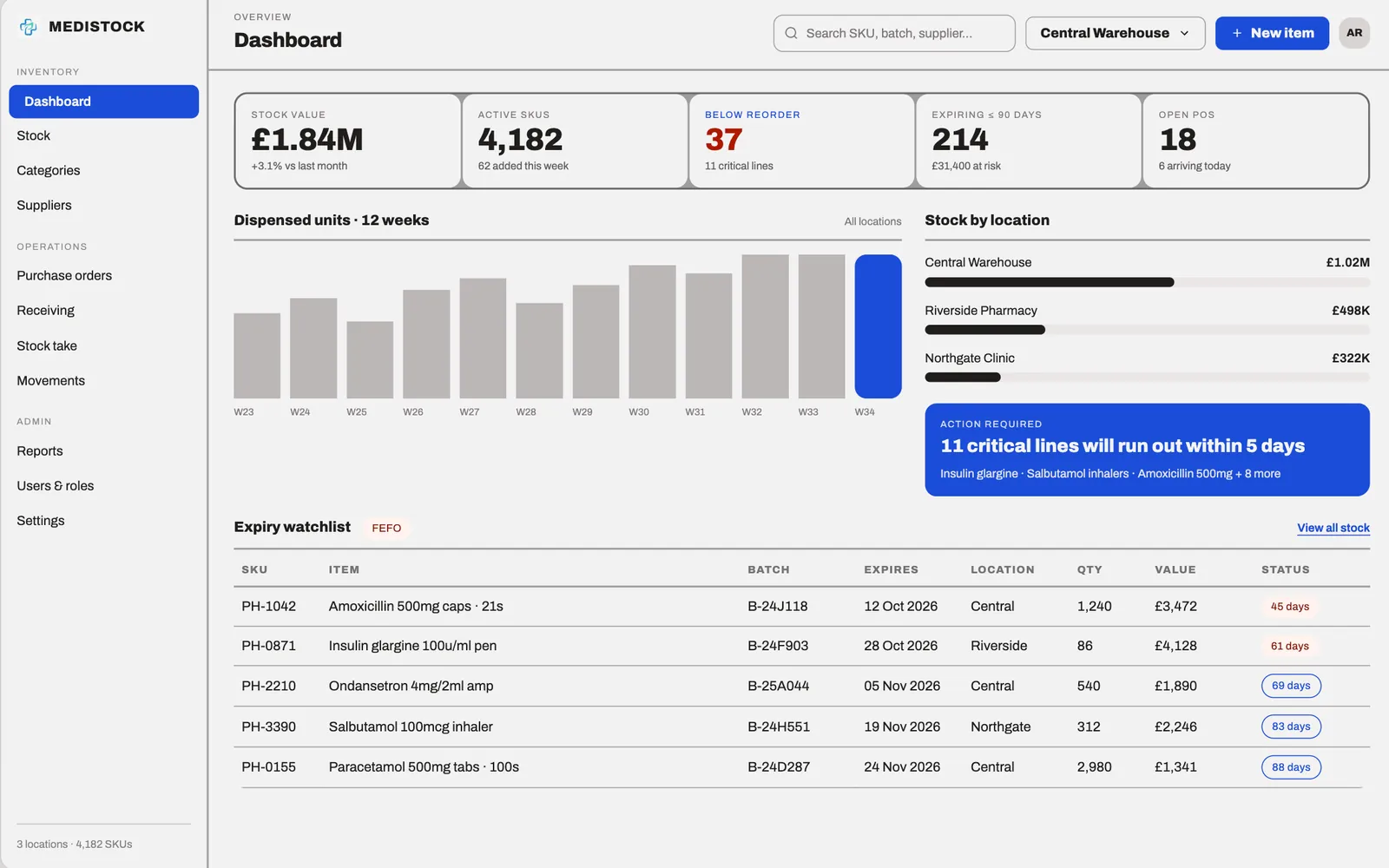Open the Below Reorder summary card
1389x868 pixels.
click(x=801, y=141)
